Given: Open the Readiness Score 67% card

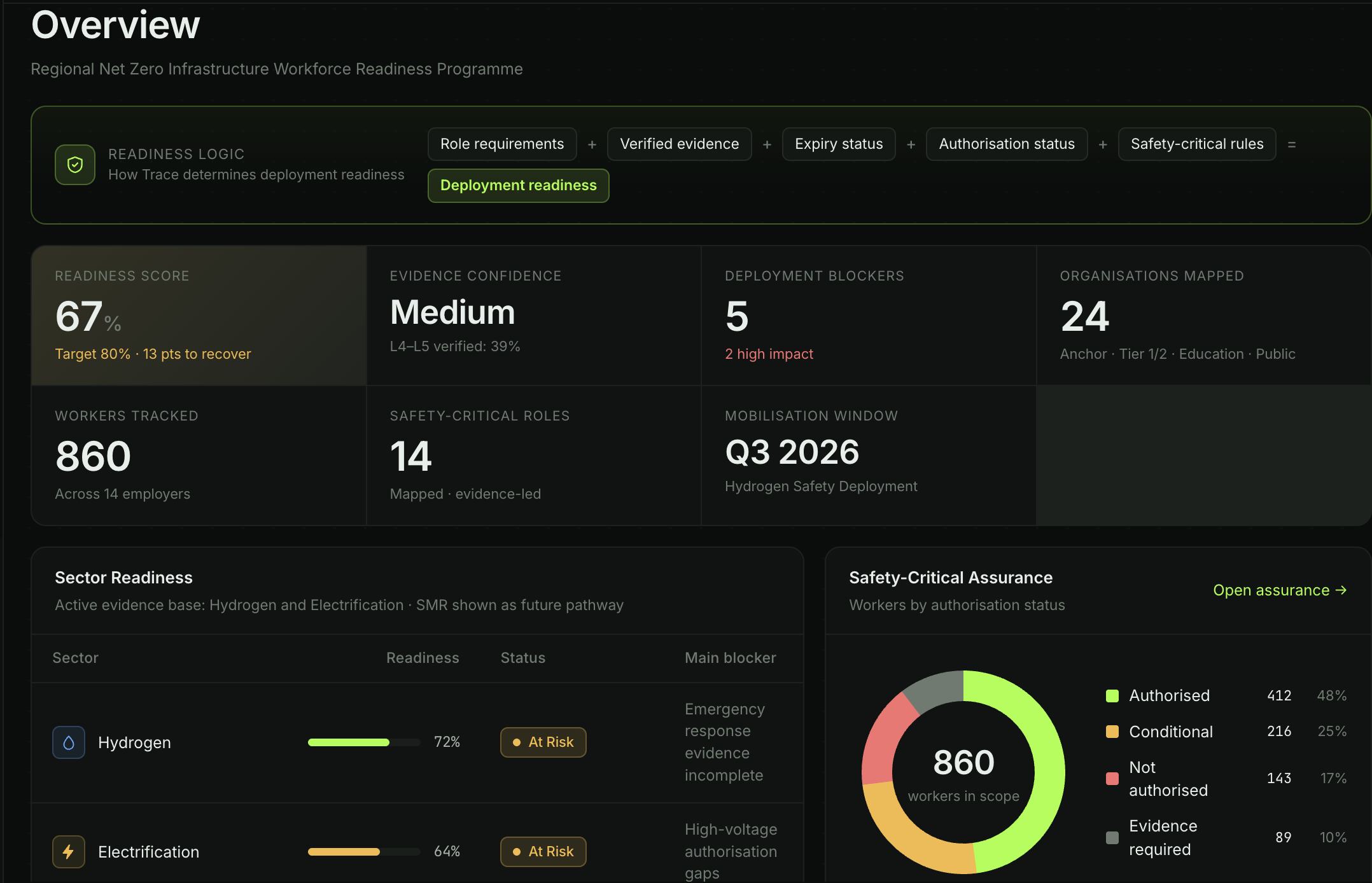Looking at the screenshot, I should click(199, 316).
